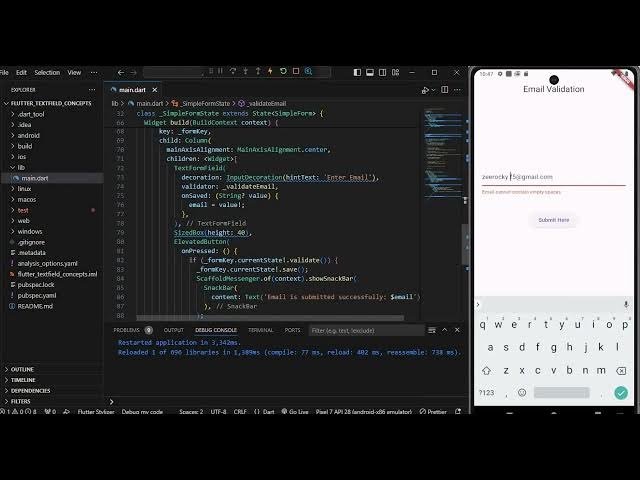Close the bottom panel
The image size is (640, 480).
click(457, 330)
